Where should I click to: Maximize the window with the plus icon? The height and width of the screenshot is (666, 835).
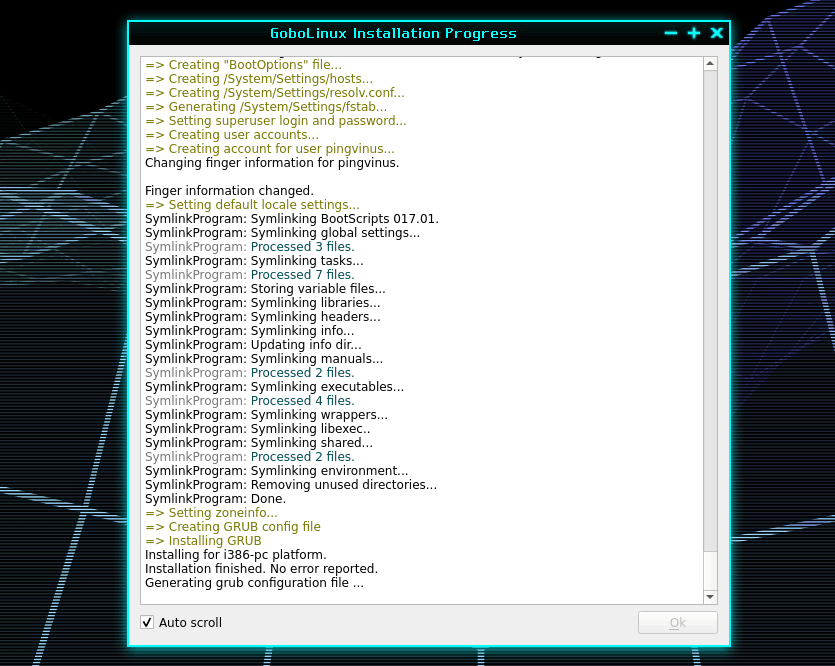coord(694,34)
